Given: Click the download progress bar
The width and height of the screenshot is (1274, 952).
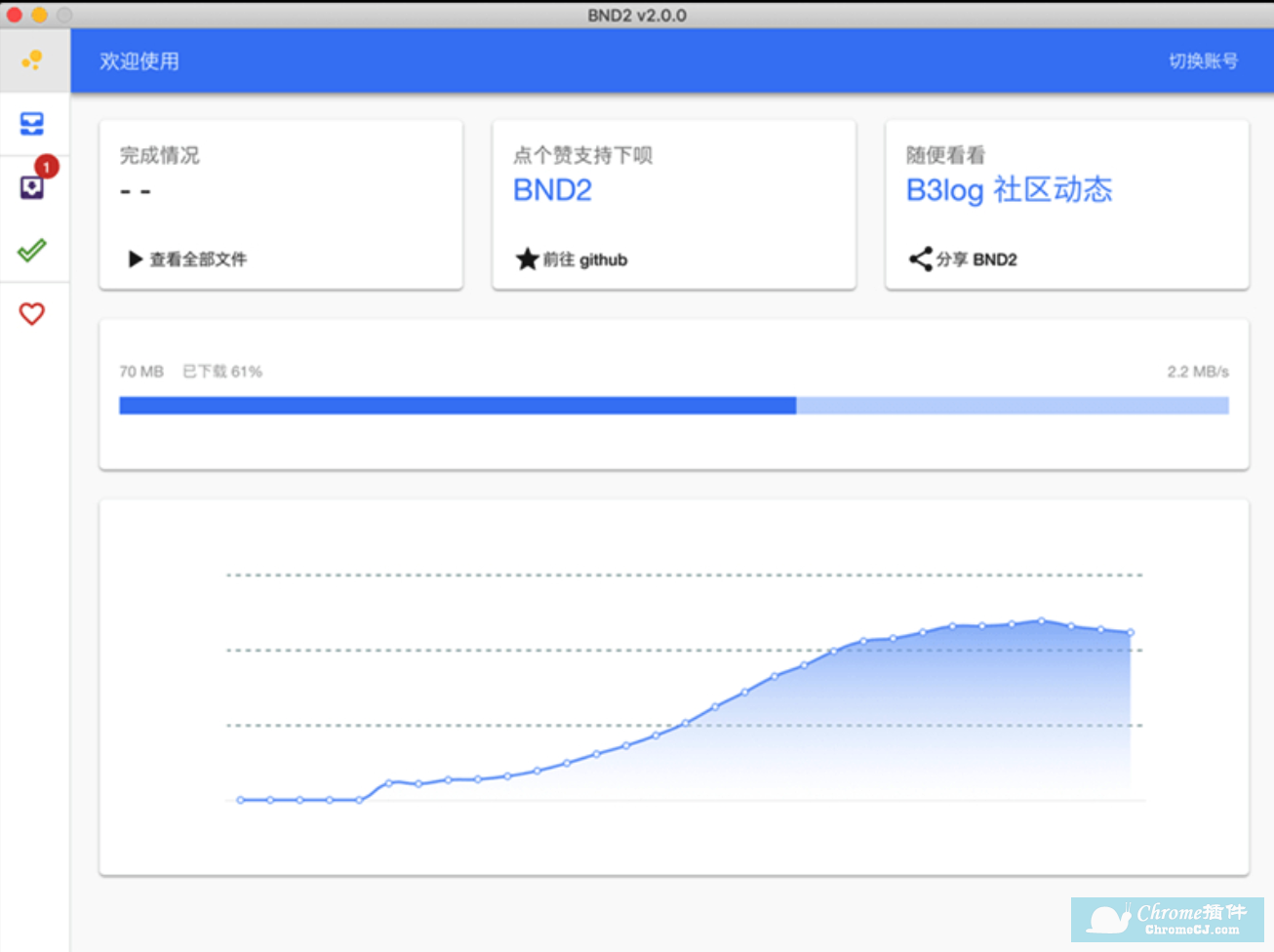Looking at the screenshot, I should pyautogui.click(x=673, y=406).
